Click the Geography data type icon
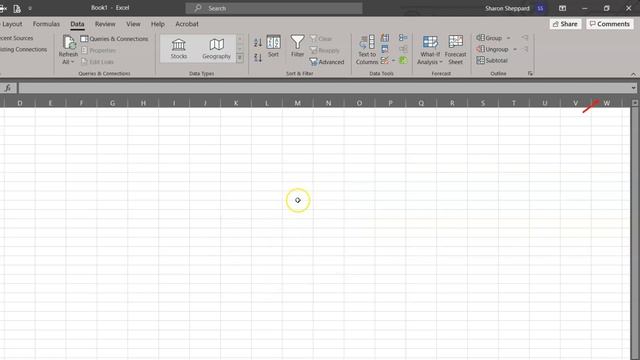 tap(216, 49)
